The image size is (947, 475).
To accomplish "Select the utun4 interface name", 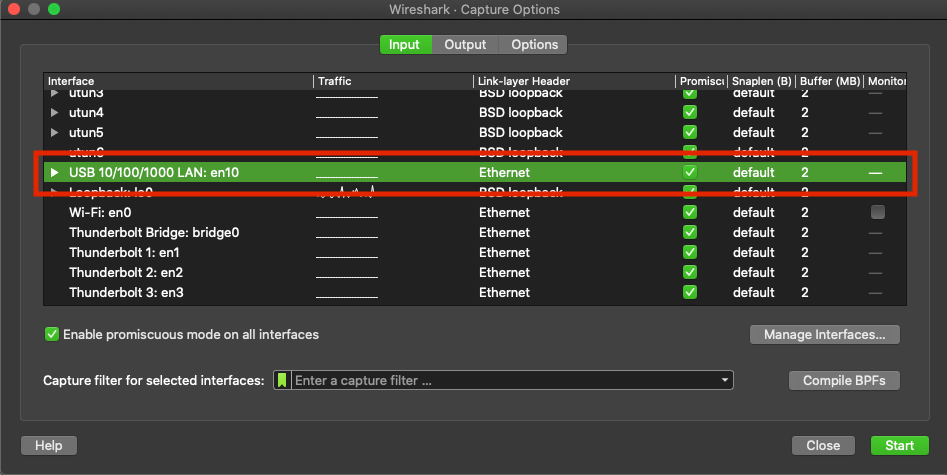I will (86, 112).
